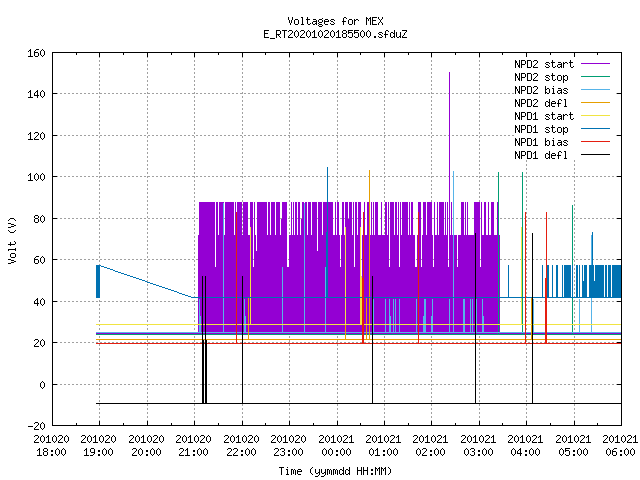The width and height of the screenshot is (640, 480).
Task: Click the purple NPD2 start legend line
Action: click(x=595, y=64)
